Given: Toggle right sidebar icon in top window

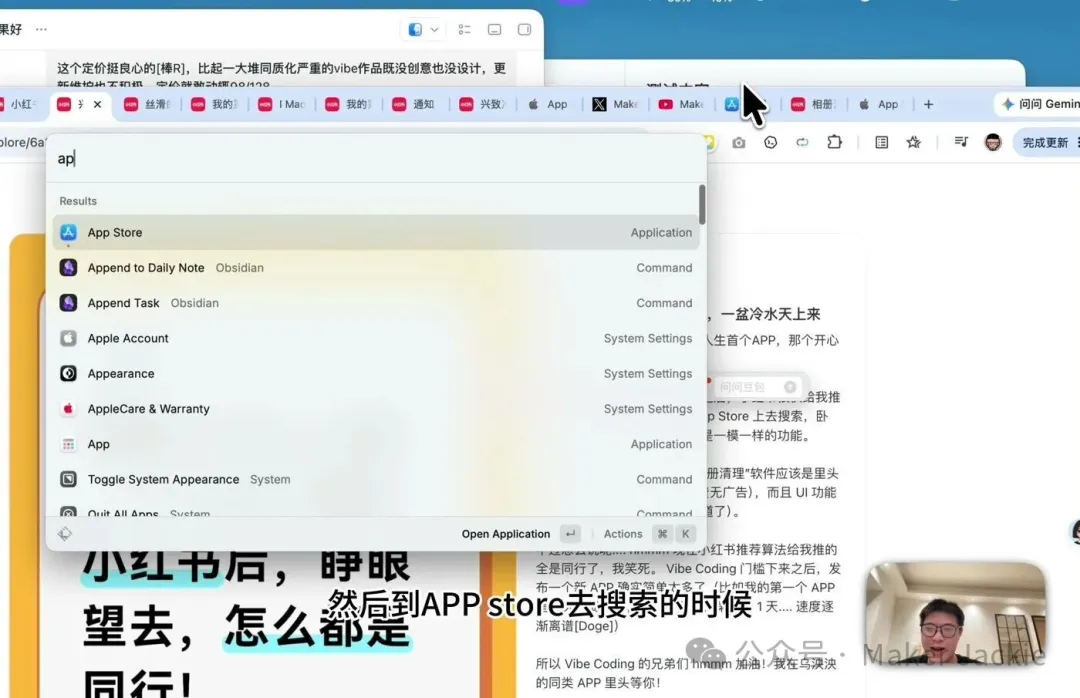Looking at the screenshot, I should [524, 30].
